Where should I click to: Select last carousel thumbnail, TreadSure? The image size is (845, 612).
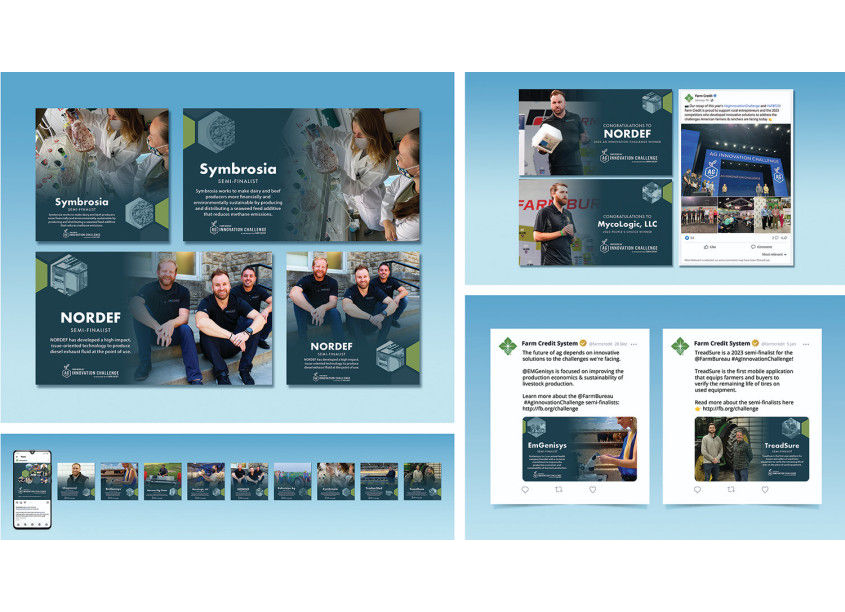(x=422, y=481)
